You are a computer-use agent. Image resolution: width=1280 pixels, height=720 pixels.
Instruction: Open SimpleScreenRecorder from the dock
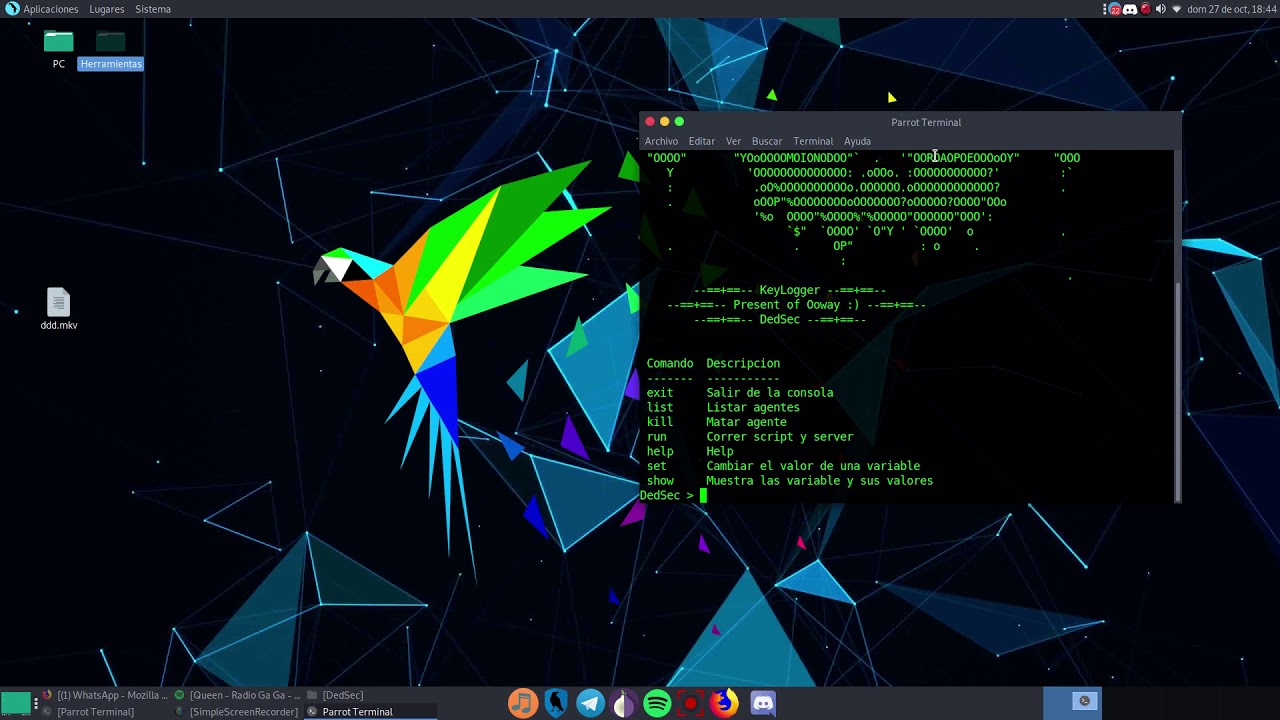point(690,703)
